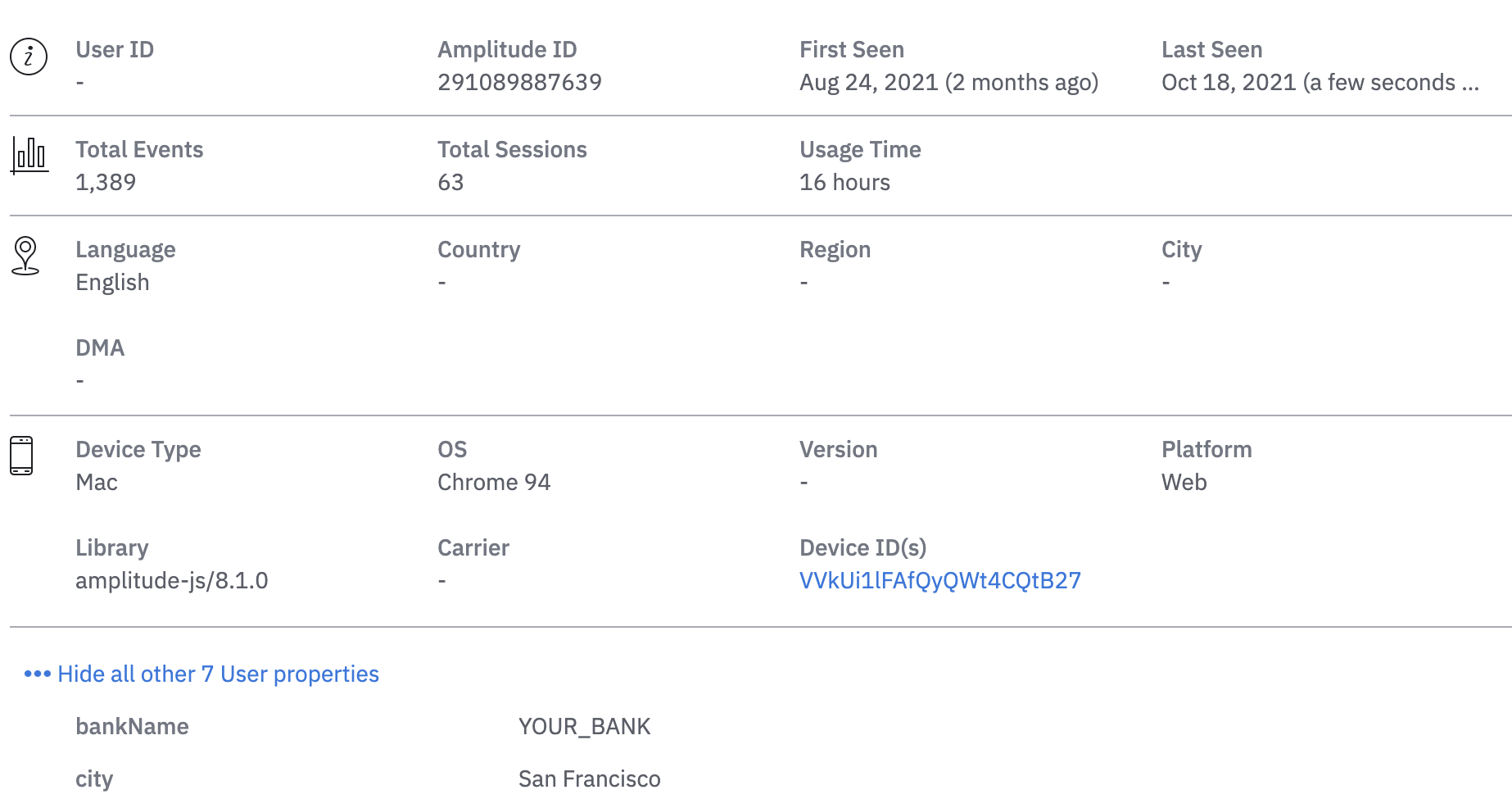Click the First Seen date value
Screen dimensions: 1512x808
point(948,82)
